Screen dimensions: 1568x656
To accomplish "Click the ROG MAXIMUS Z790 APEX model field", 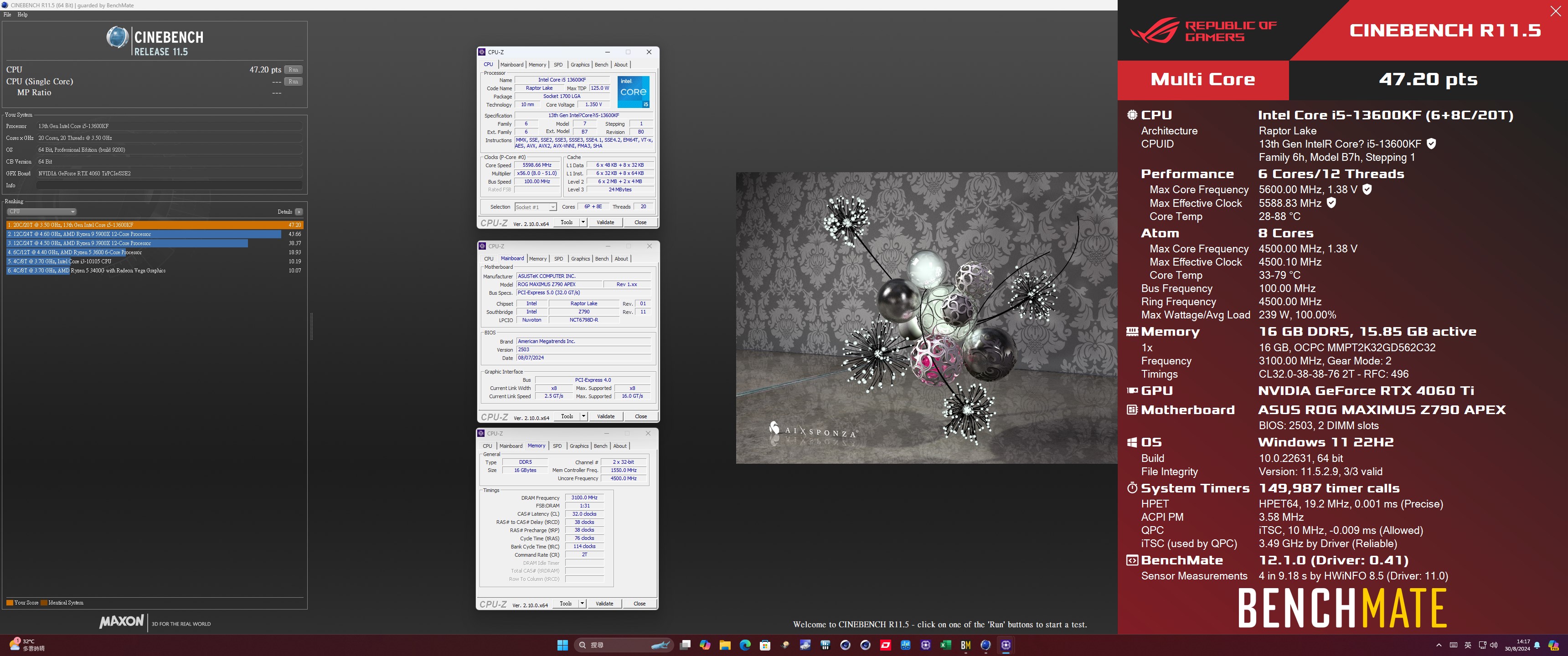I will click(x=559, y=284).
